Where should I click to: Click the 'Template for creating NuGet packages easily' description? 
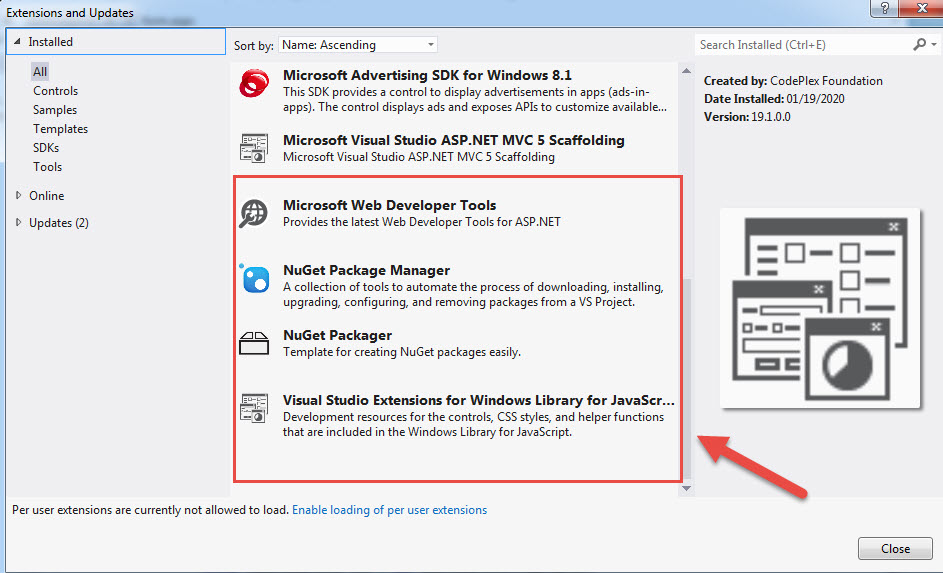tap(402, 352)
